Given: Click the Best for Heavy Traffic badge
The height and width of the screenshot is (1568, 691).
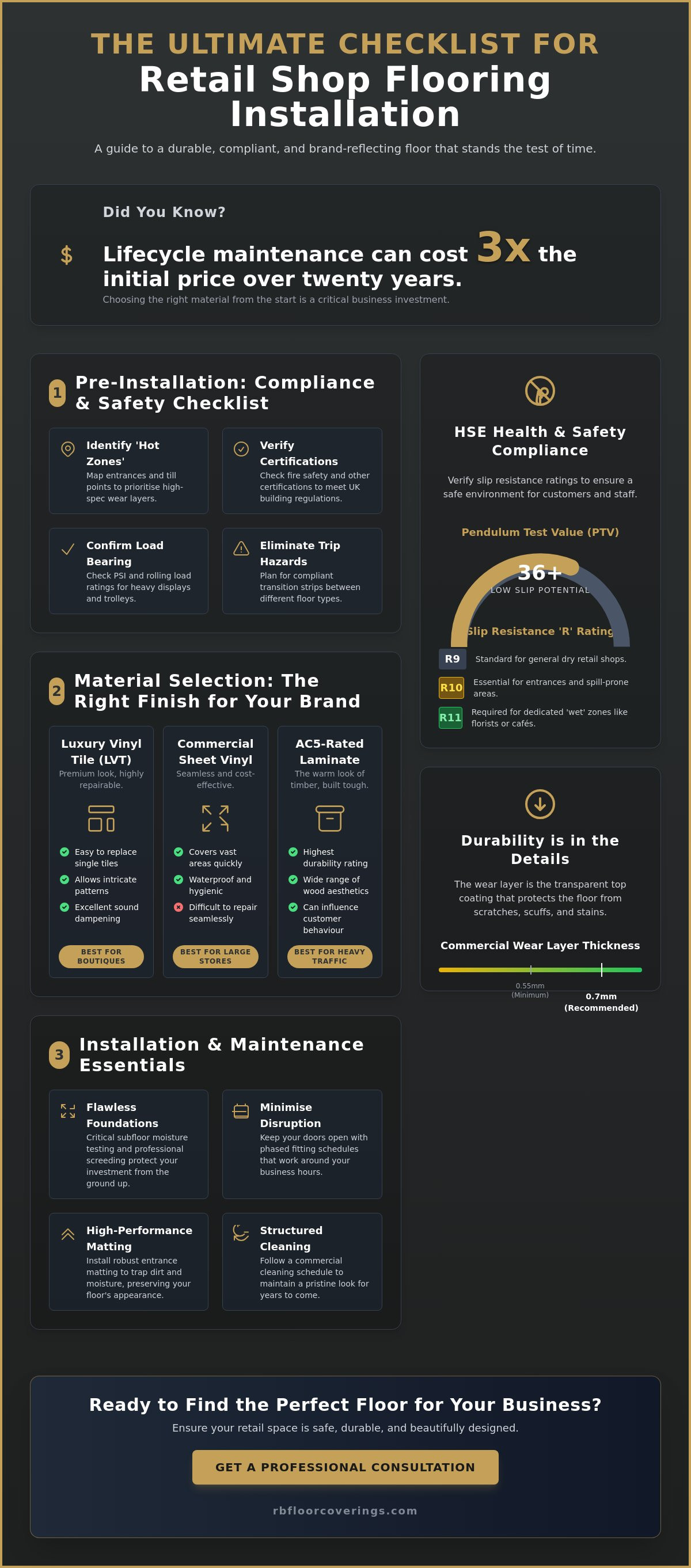Looking at the screenshot, I should pos(329,956).
